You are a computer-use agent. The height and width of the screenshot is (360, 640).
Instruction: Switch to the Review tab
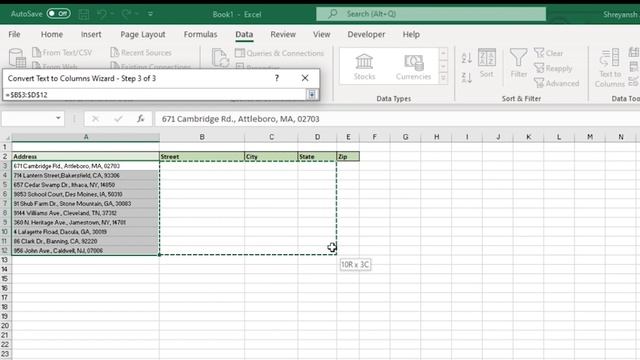point(283,34)
